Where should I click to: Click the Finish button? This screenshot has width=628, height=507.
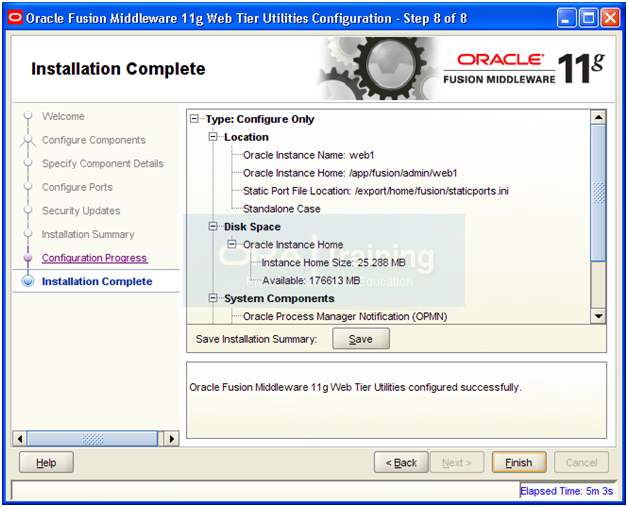tap(519, 463)
